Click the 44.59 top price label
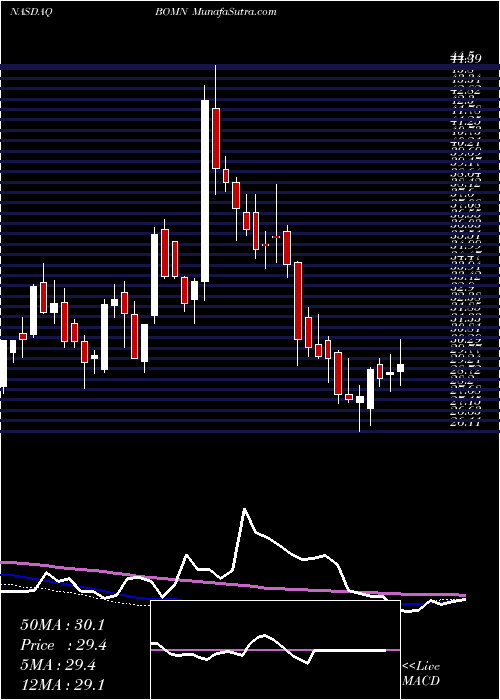This screenshot has height=700, width=500. [466, 58]
